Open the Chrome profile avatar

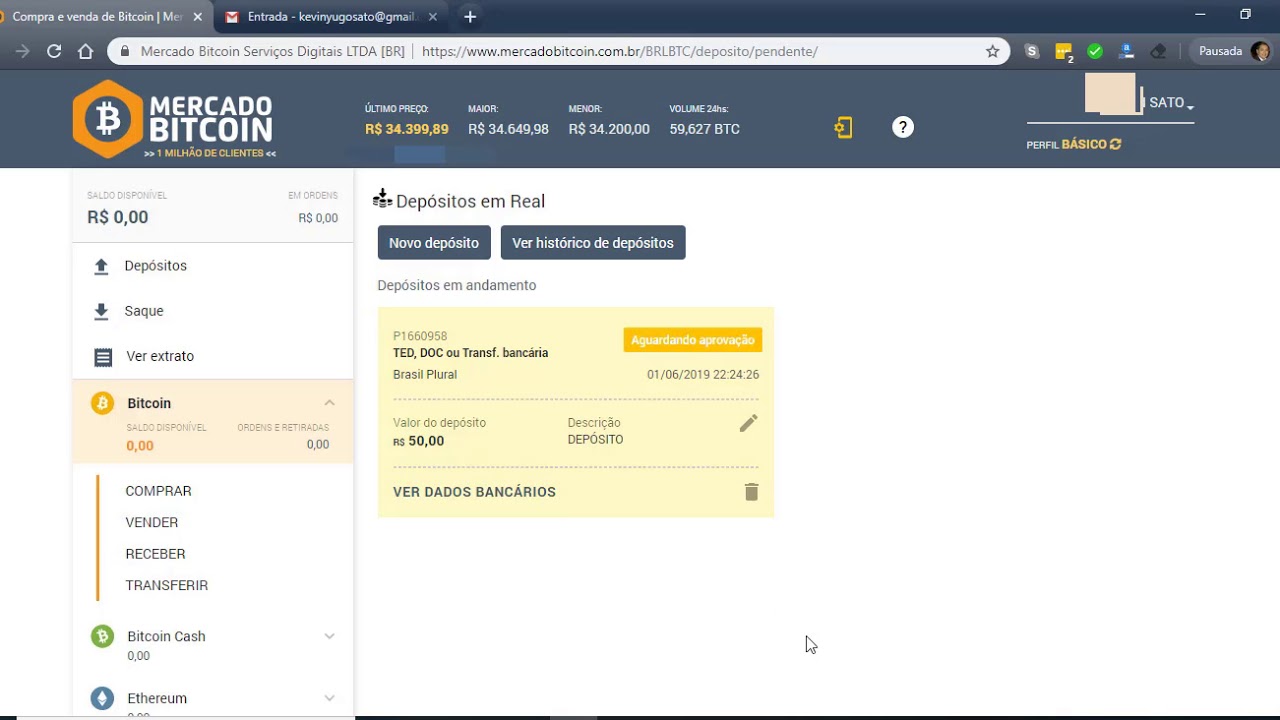coord(1260,51)
